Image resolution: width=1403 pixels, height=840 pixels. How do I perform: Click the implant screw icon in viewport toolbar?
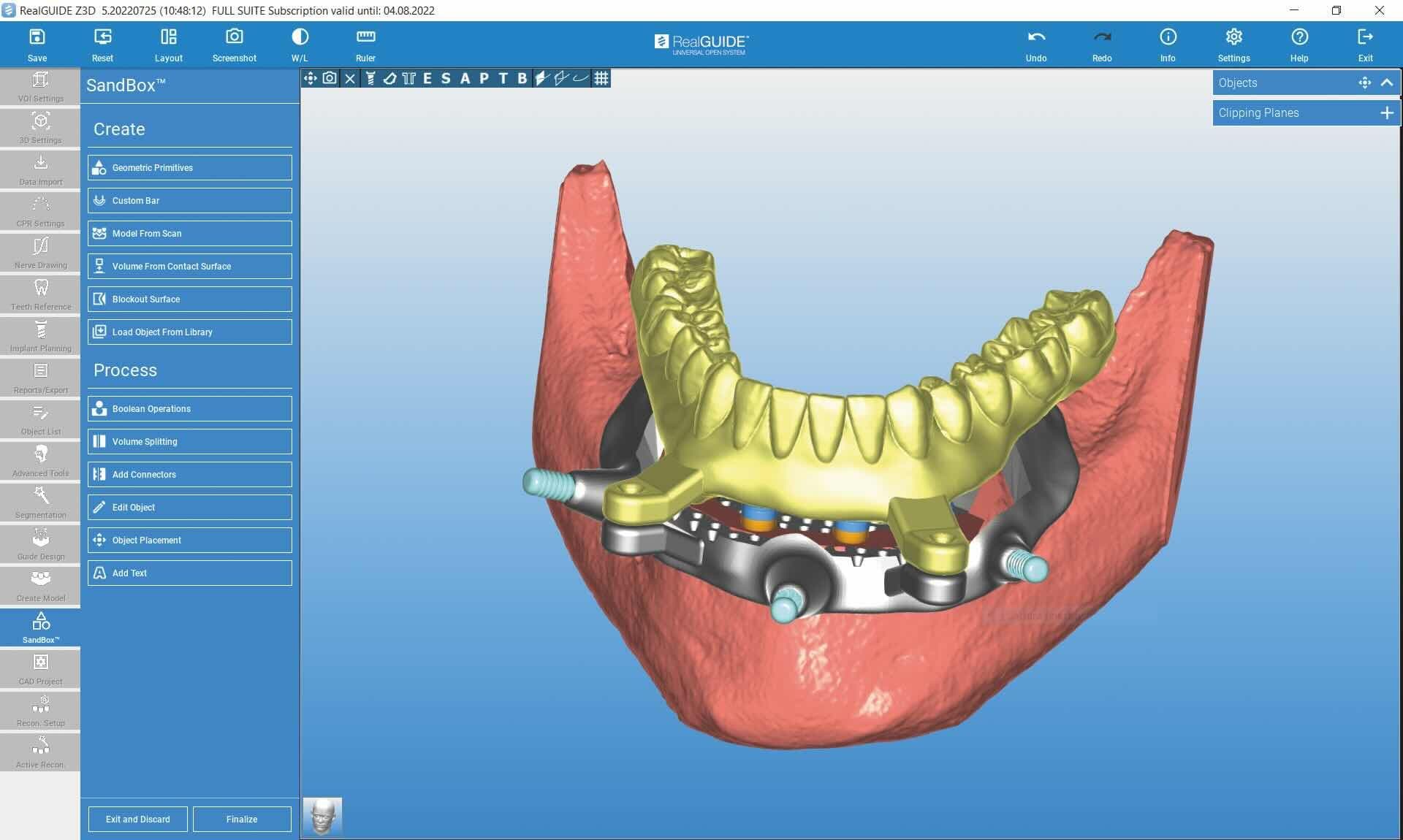pyautogui.click(x=370, y=79)
